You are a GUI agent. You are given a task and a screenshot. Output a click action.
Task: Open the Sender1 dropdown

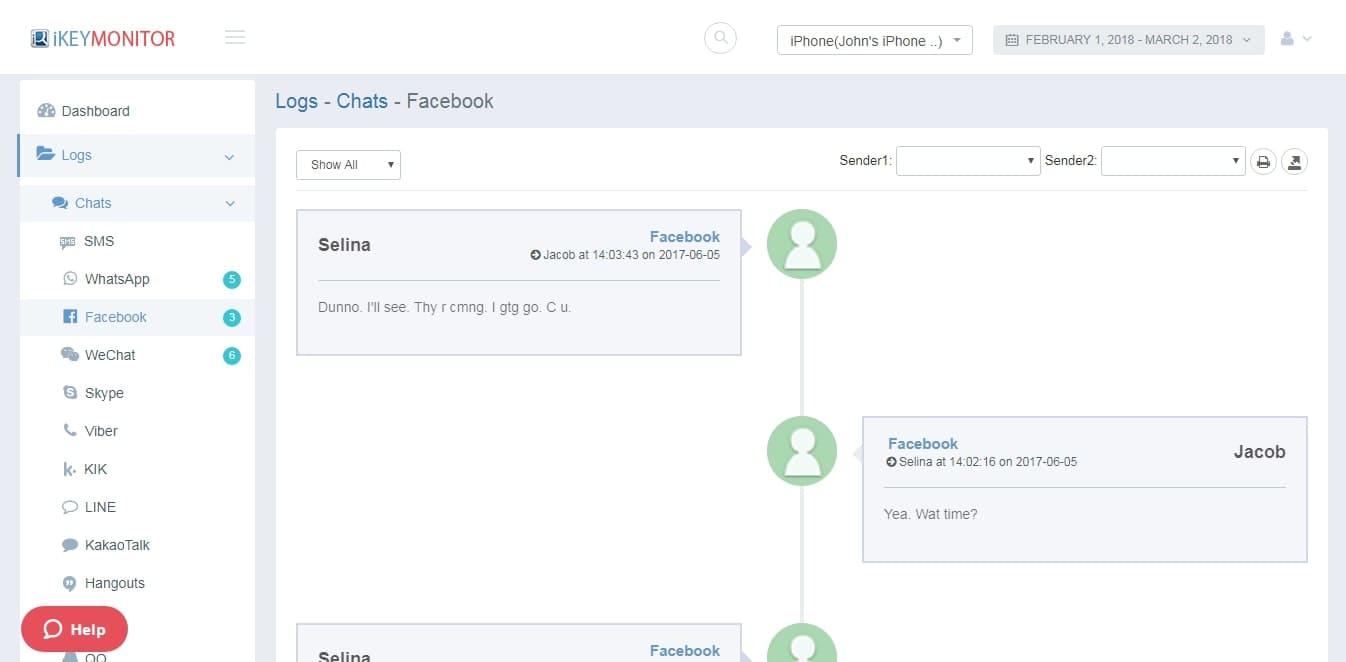(968, 161)
